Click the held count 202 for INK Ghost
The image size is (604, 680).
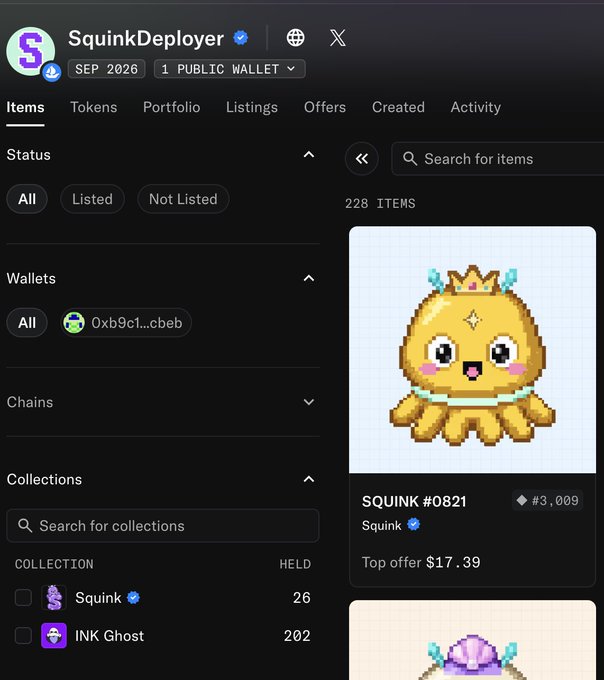[x=297, y=636]
